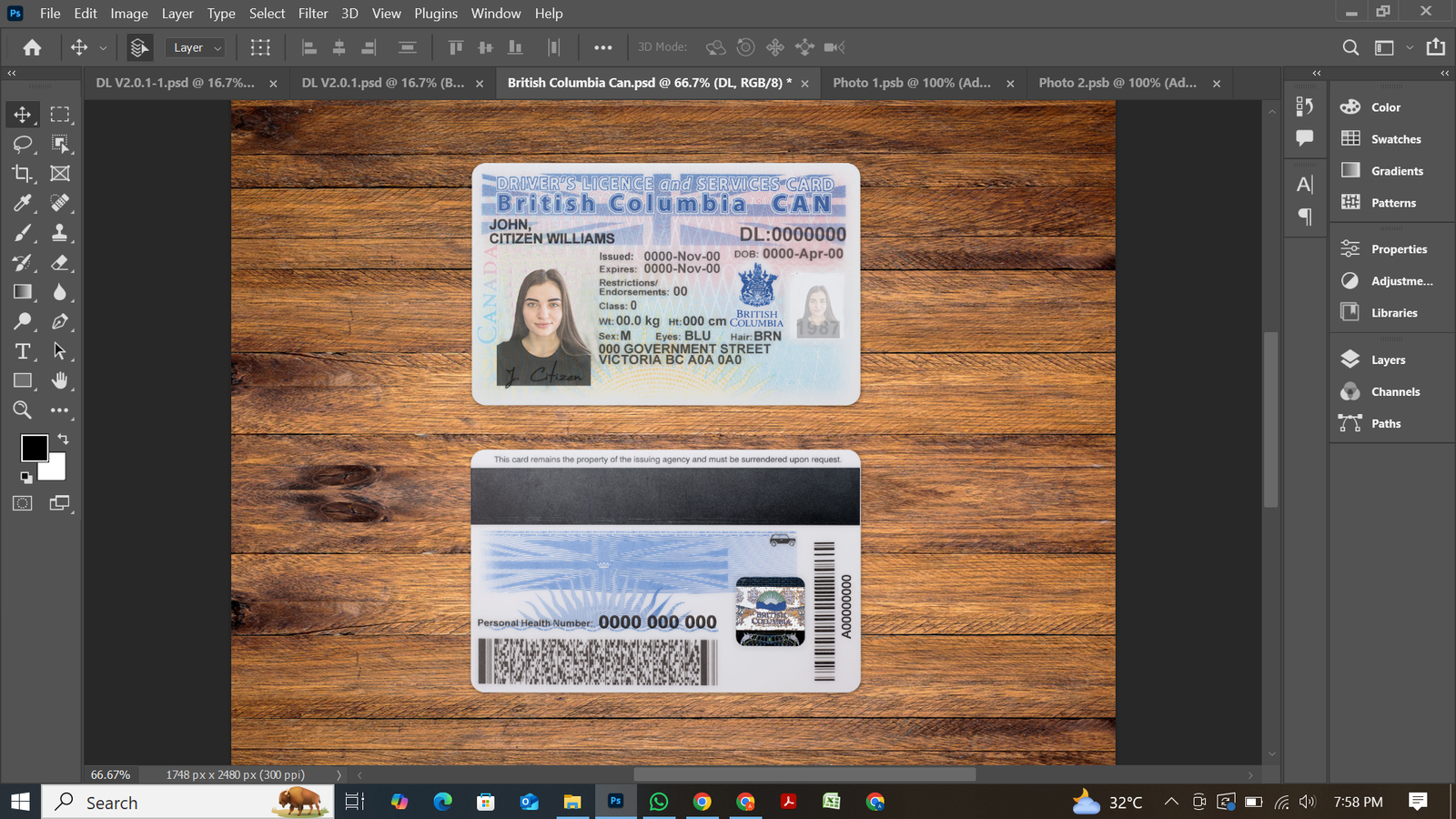1456x819 pixels.
Task: Collapse the toolbox to single column
Action: (12, 73)
